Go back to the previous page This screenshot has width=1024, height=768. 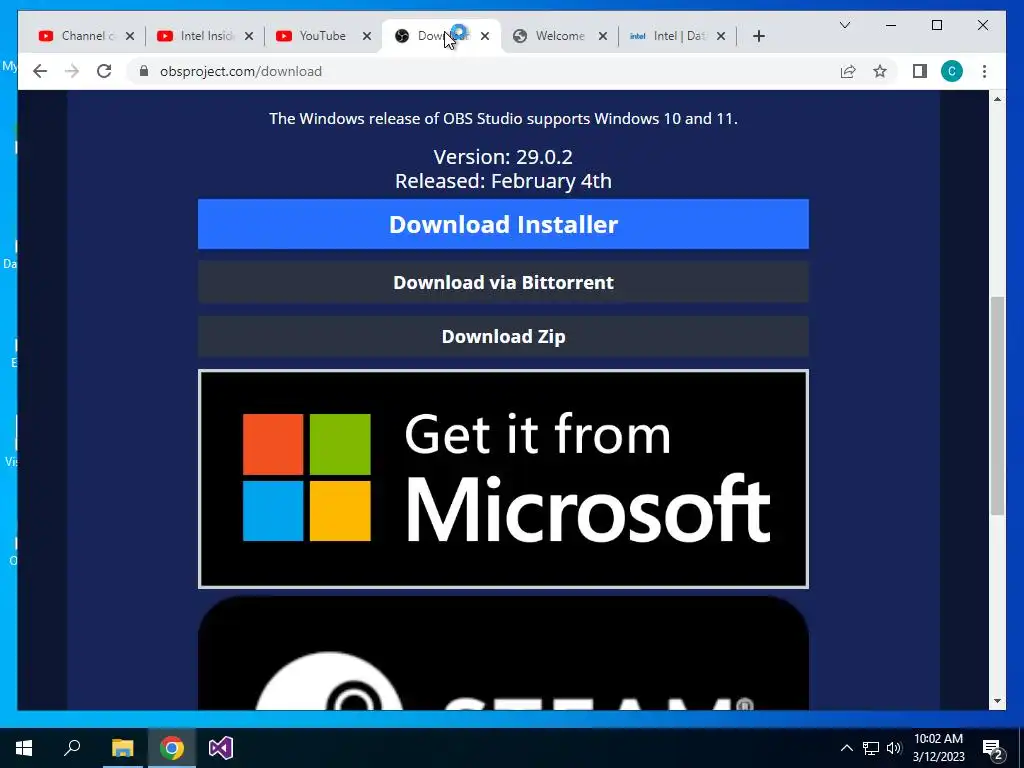(40, 71)
